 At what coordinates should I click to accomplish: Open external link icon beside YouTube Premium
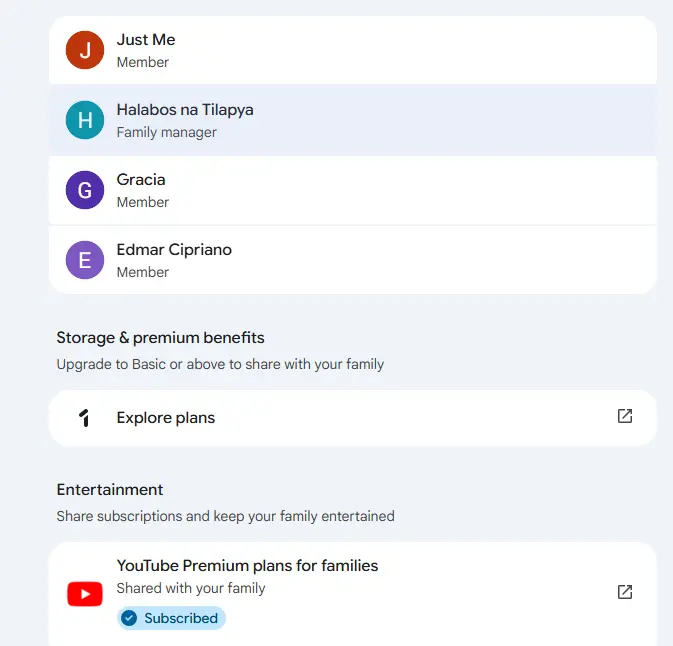(624, 592)
